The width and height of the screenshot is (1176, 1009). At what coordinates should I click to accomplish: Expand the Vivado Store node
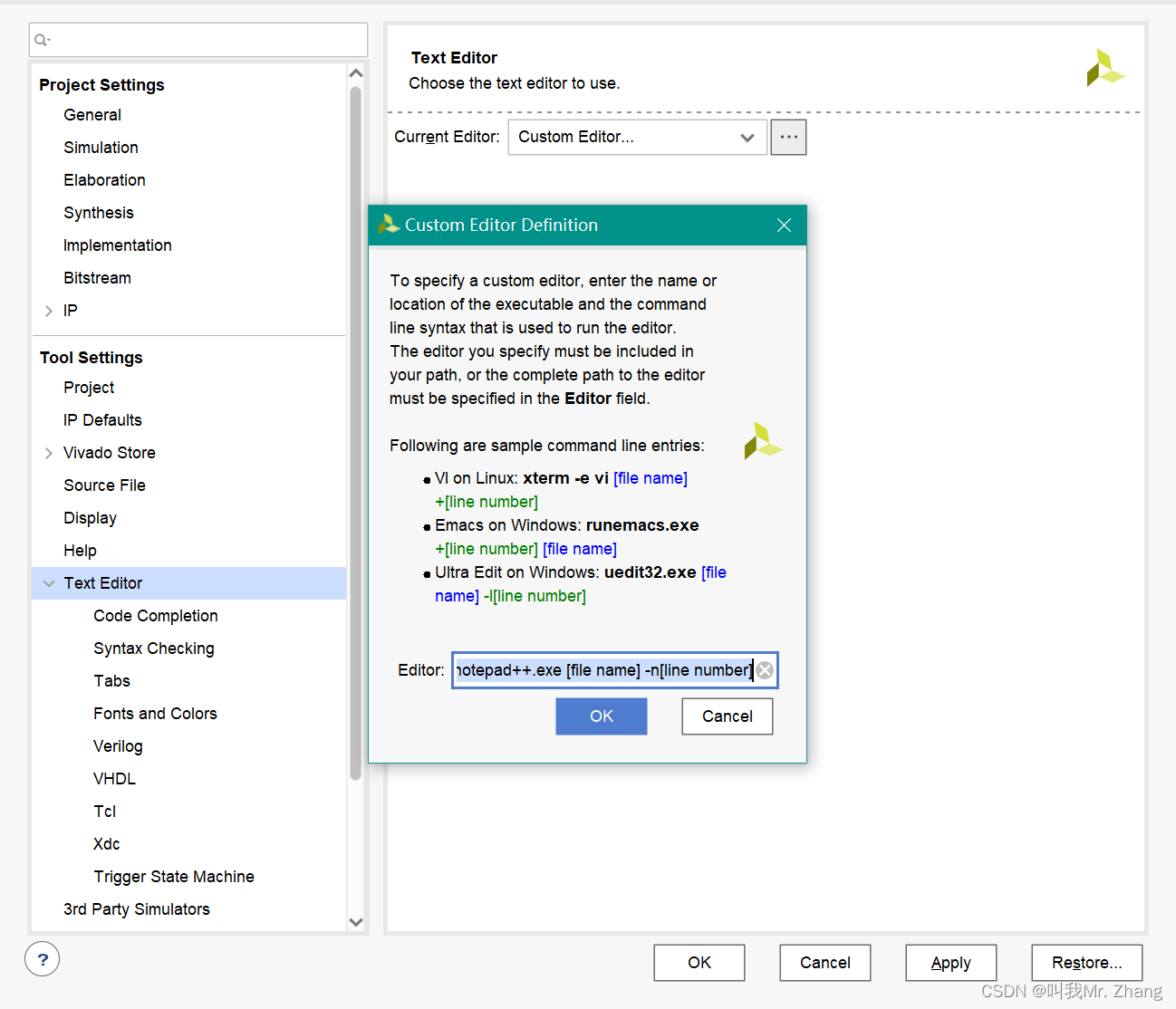point(49,453)
